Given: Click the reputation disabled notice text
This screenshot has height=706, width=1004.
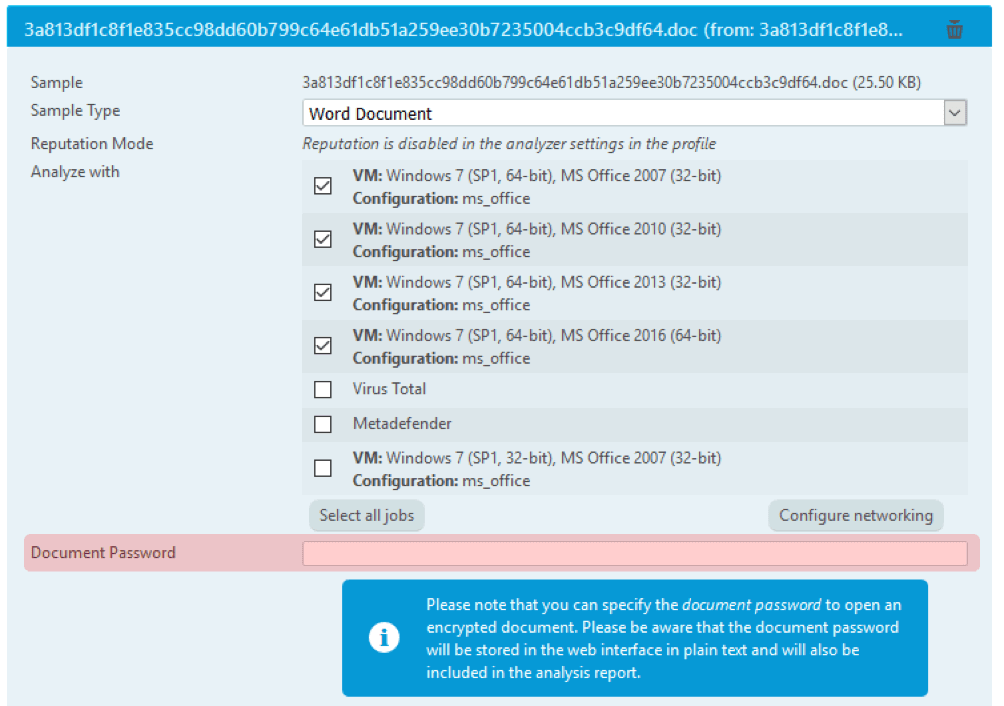Looking at the screenshot, I should 509,143.
